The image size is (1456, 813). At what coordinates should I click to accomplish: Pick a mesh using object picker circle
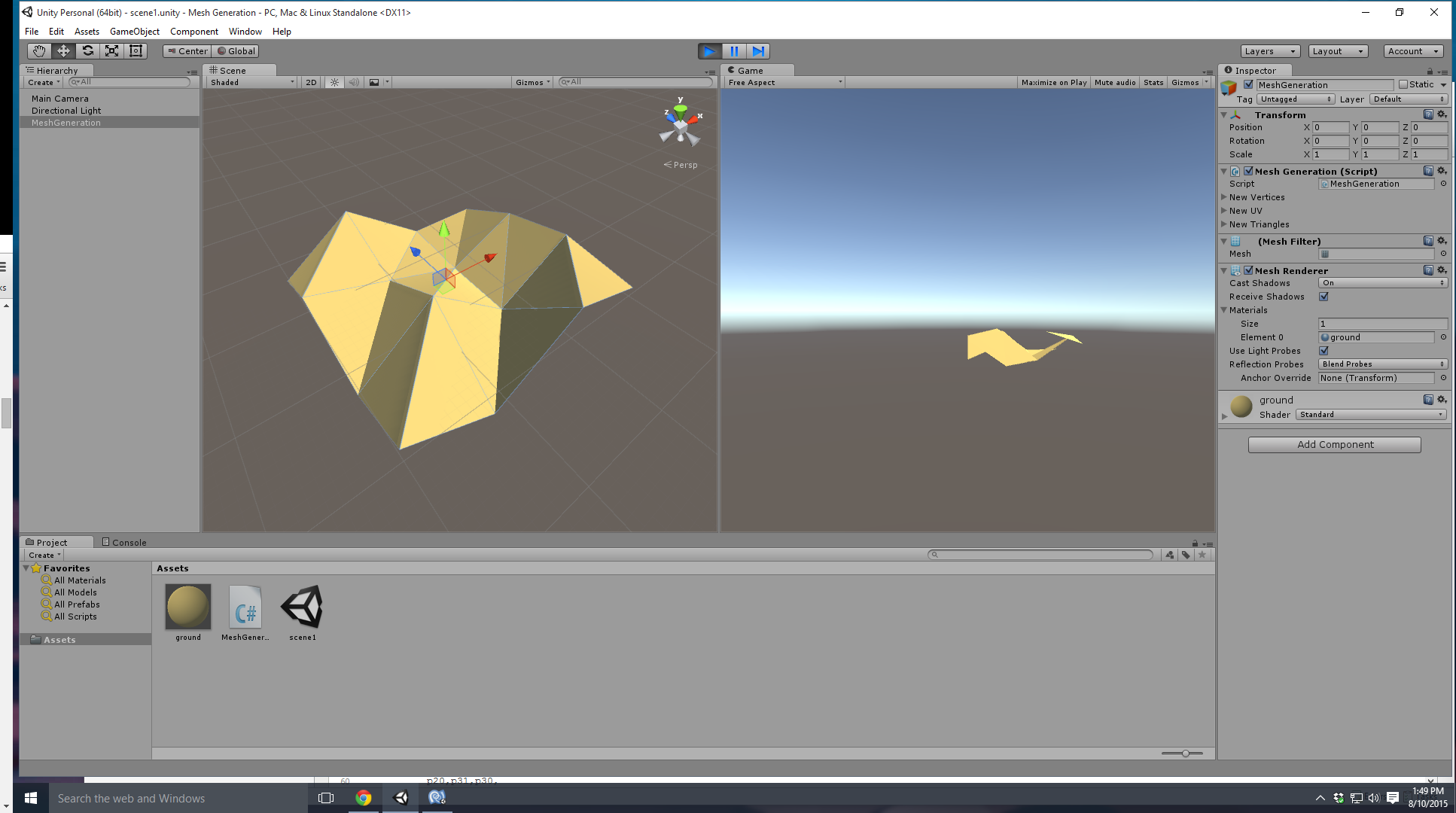[x=1443, y=254]
